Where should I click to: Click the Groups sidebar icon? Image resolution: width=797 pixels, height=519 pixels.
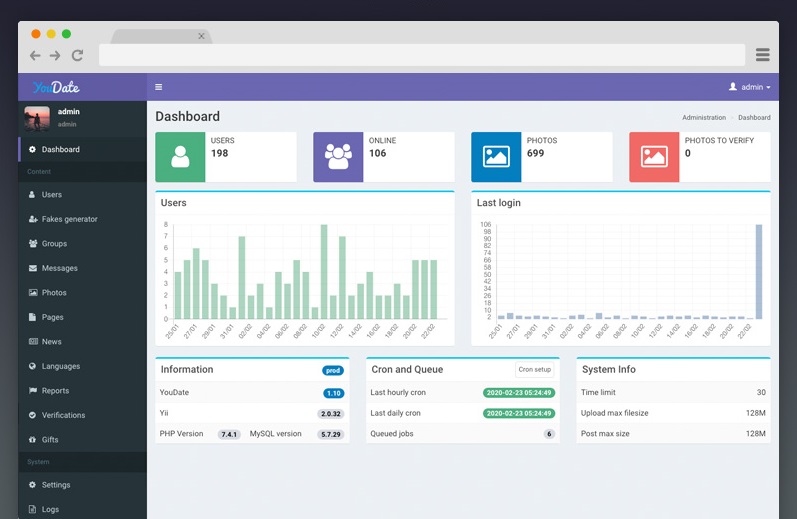point(33,244)
